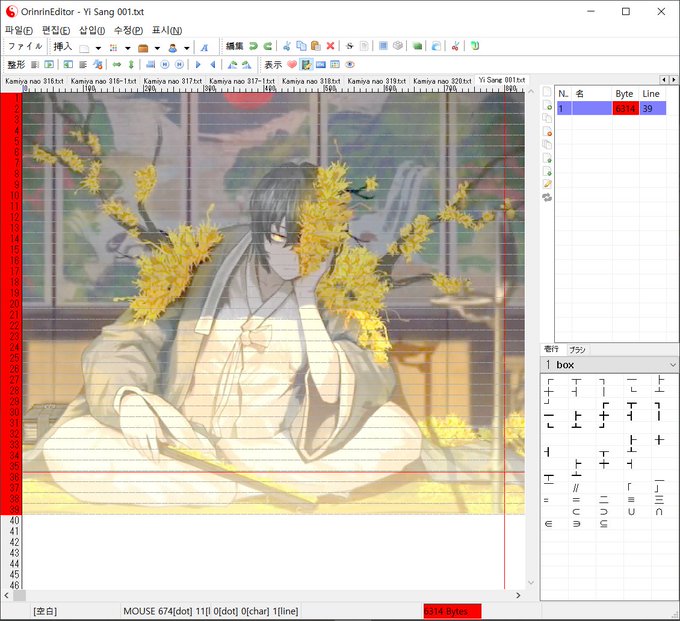Click the refresh arrows icon in page panel
680x621 pixels.
point(547,197)
